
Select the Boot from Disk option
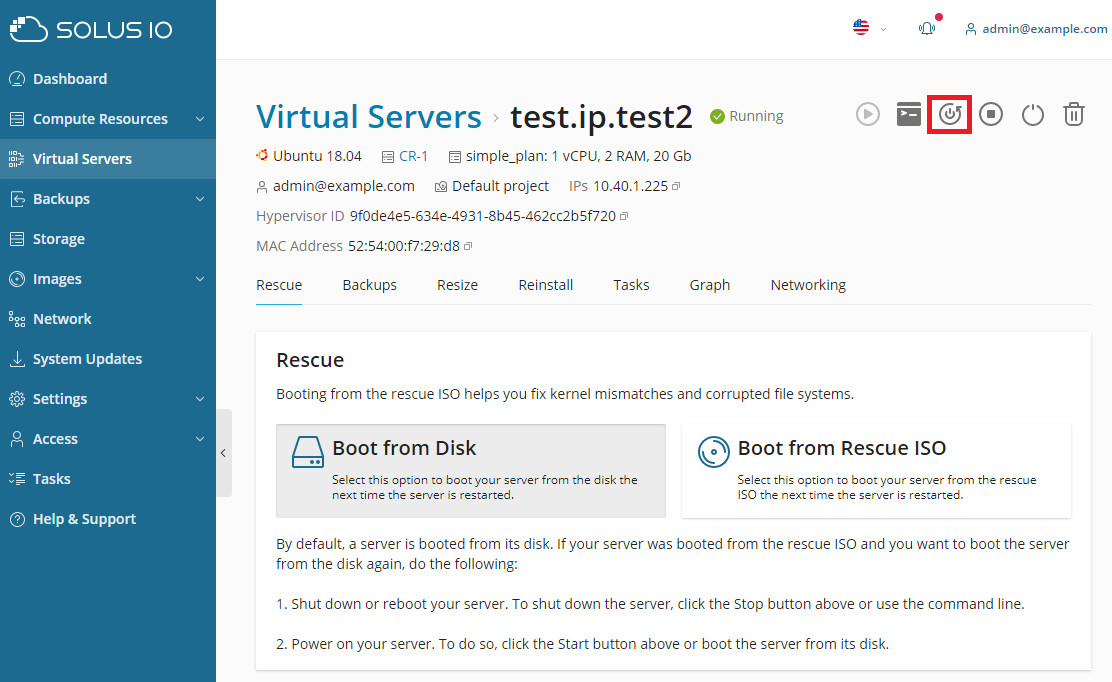pos(470,471)
